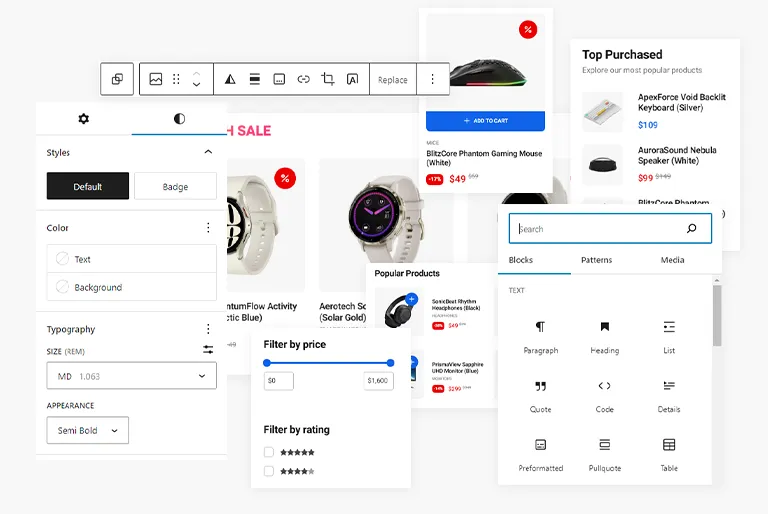Open the Semi Bold appearance dropdown
Image resolution: width=768 pixels, height=514 pixels.
(x=88, y=430)
